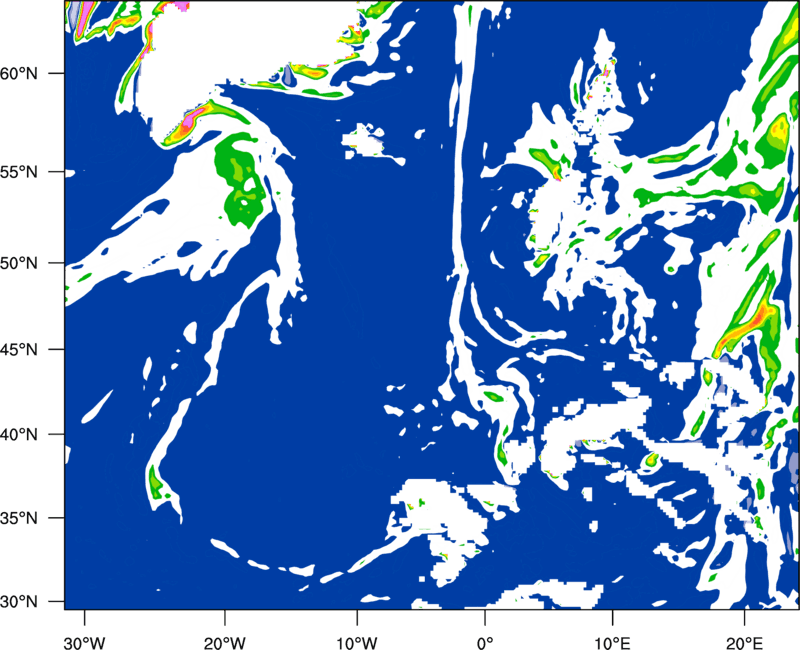Click the 35°N latitude label

(19, 518)
